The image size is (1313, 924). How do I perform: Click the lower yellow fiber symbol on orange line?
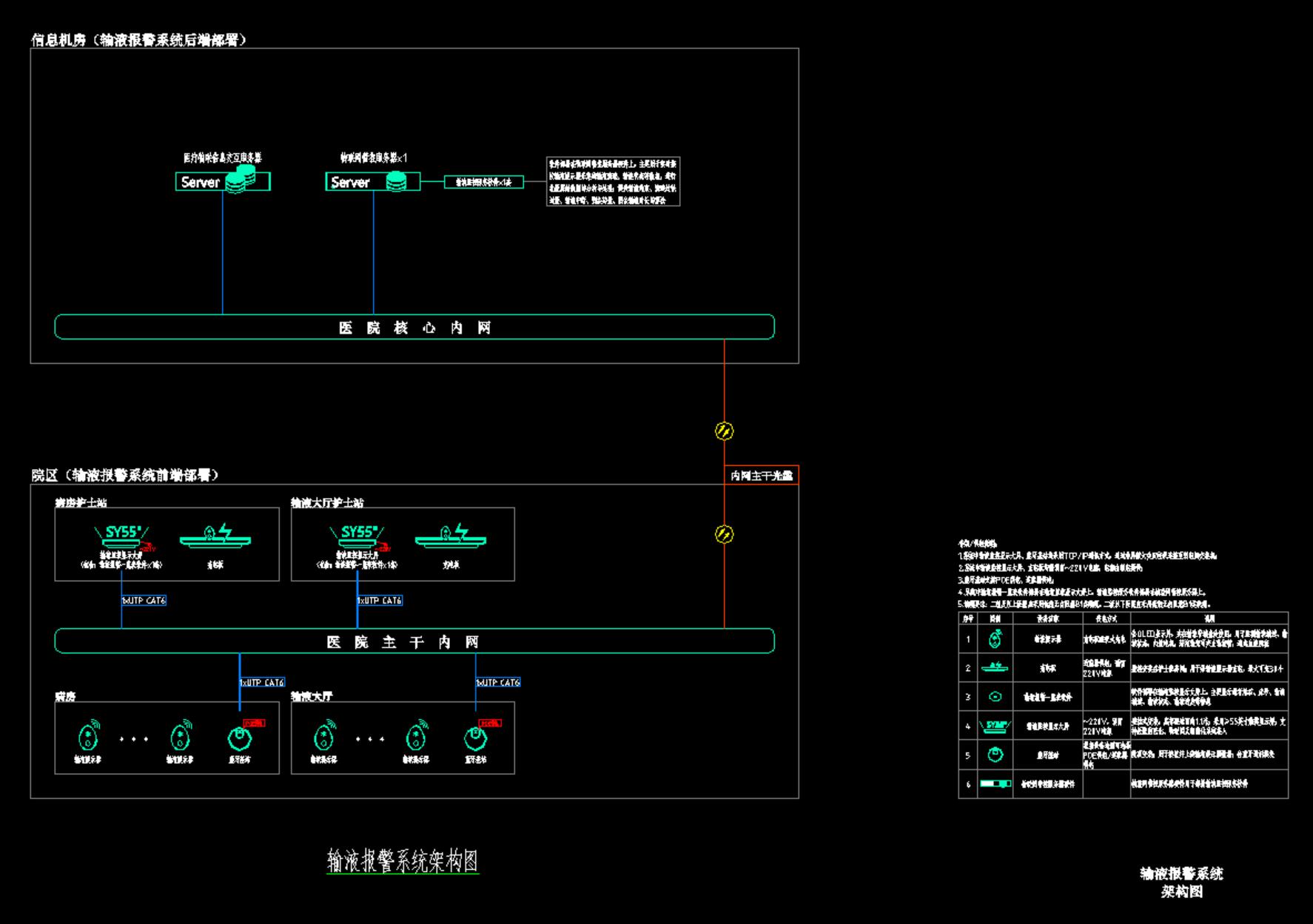tap(725, 534)
